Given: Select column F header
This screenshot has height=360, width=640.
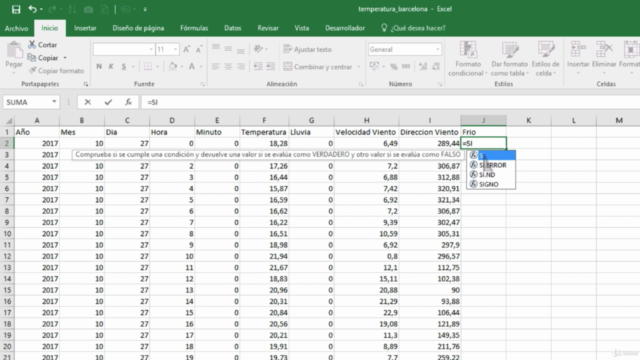Looking at the screenshot, I should (x=264, y=120).
